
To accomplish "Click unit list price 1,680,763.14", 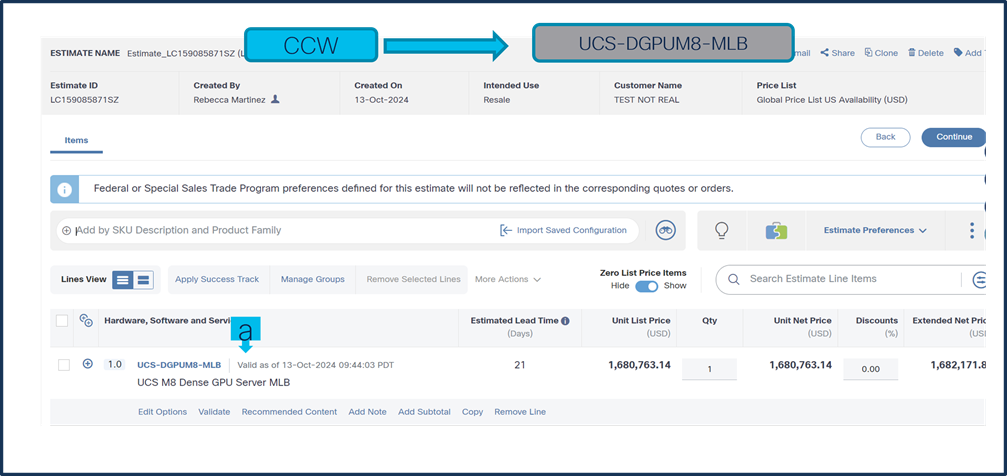I will [639, 365].
